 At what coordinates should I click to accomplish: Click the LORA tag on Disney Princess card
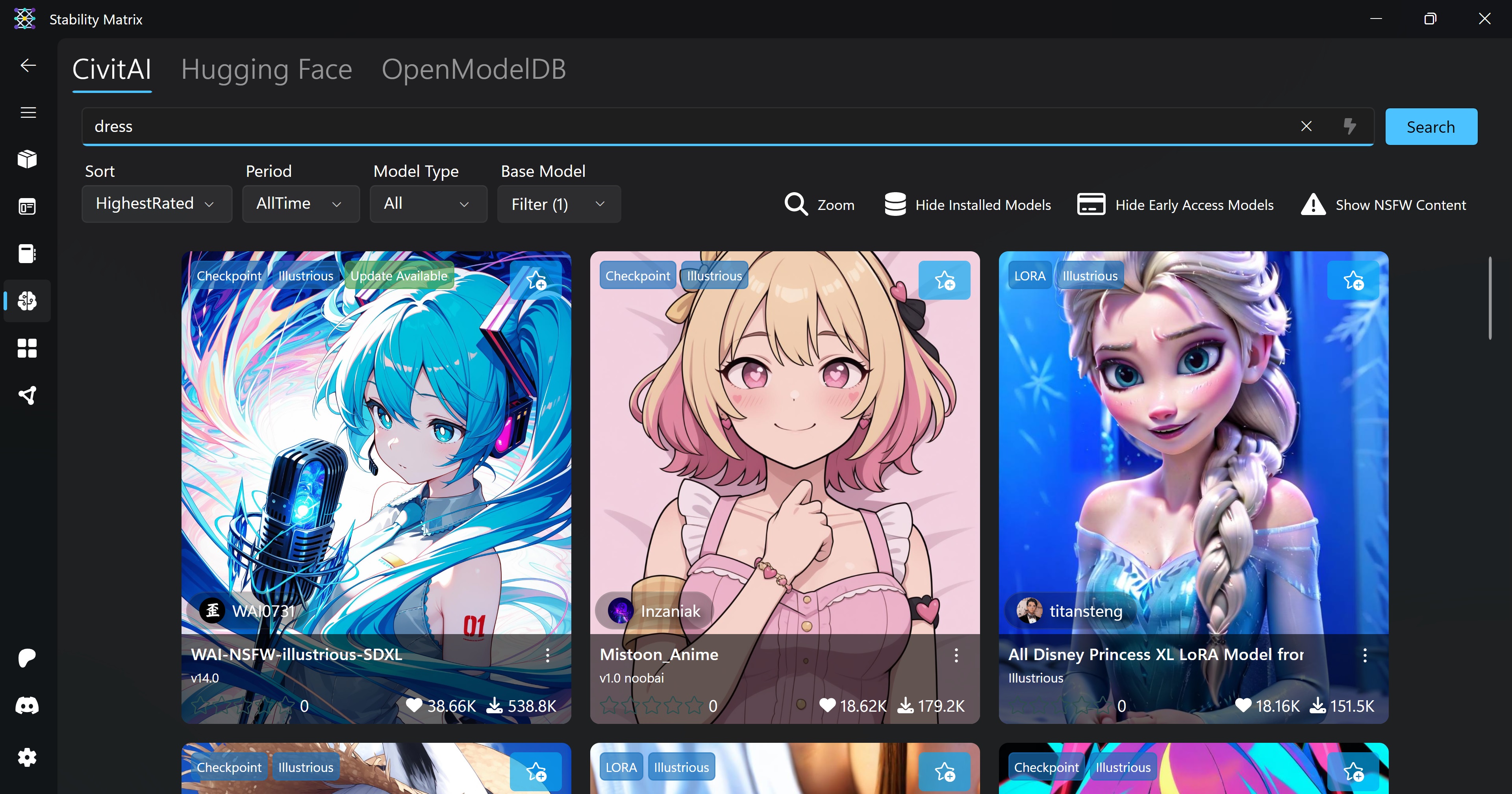click(1030, 275)
